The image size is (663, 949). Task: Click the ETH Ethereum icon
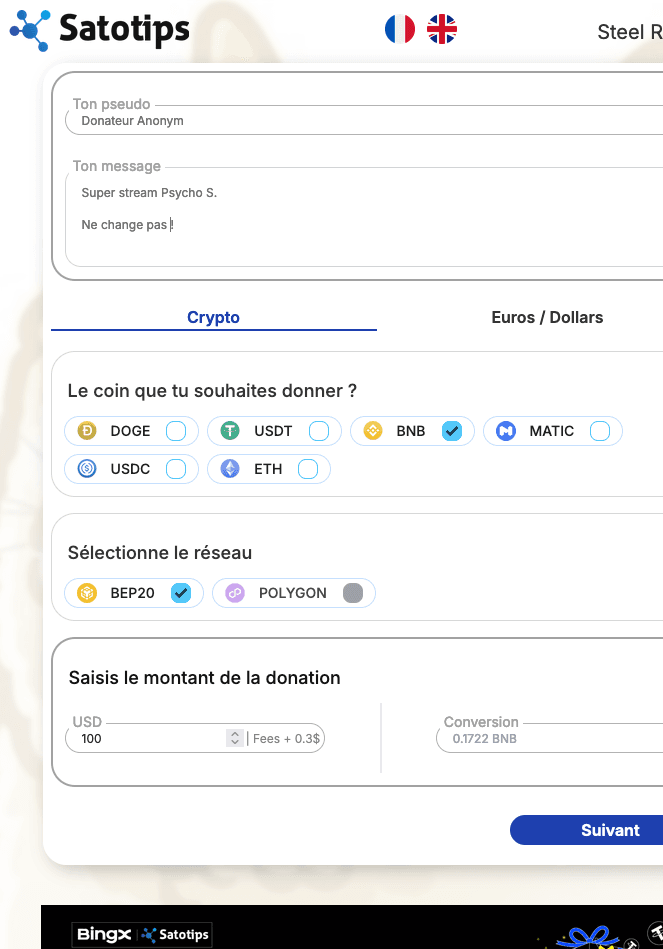point(230,468)
